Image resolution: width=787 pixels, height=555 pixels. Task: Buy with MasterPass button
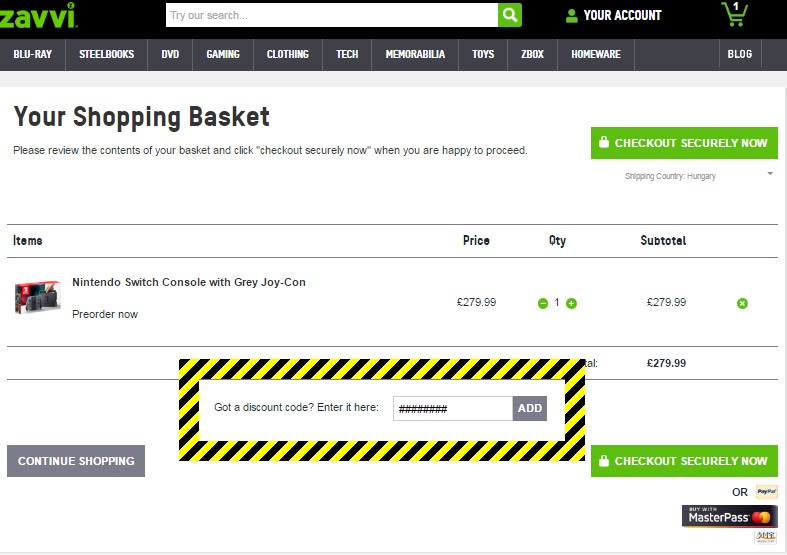coord(729,516)
